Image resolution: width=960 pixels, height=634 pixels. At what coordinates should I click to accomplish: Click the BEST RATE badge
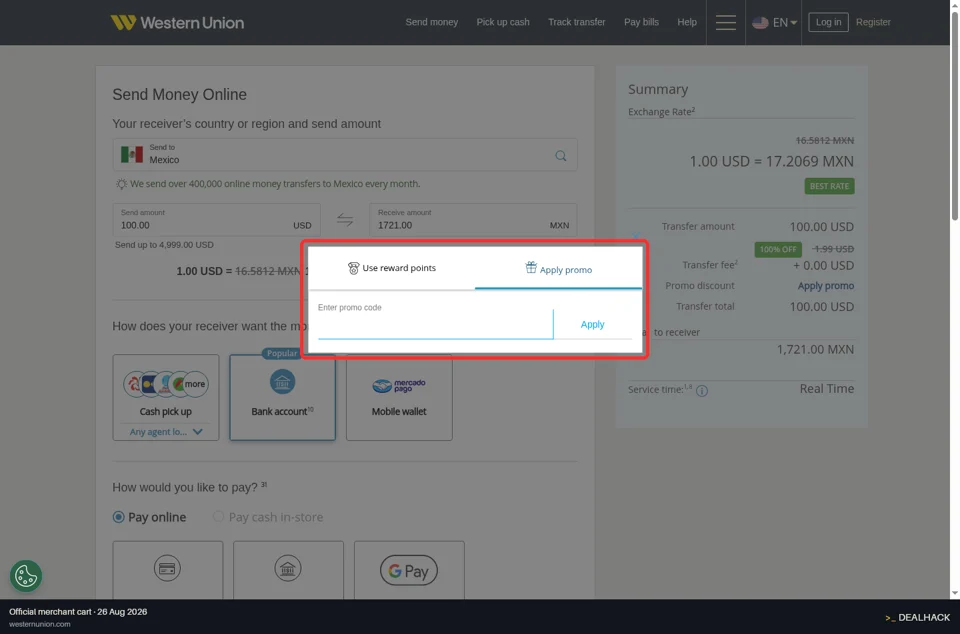829,186
